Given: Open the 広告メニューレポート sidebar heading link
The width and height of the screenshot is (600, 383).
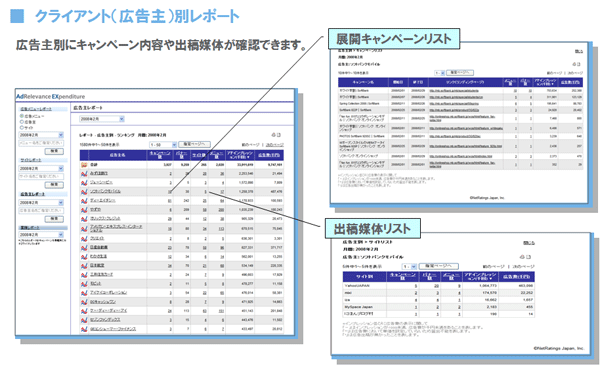Looking at the screenshot, I should [x=36, y=109].
